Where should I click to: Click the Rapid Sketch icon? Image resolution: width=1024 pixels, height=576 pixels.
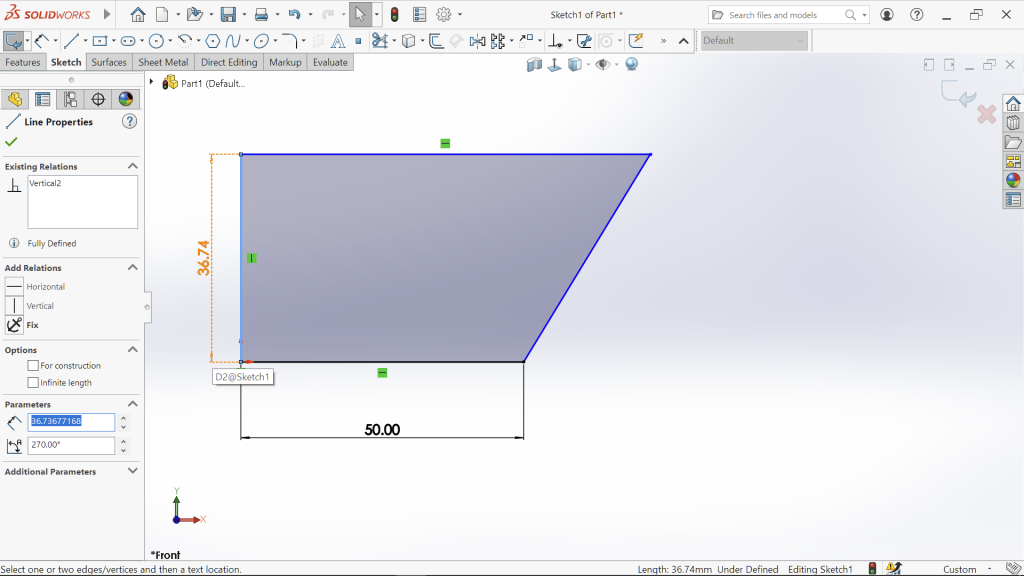point(636,41)
